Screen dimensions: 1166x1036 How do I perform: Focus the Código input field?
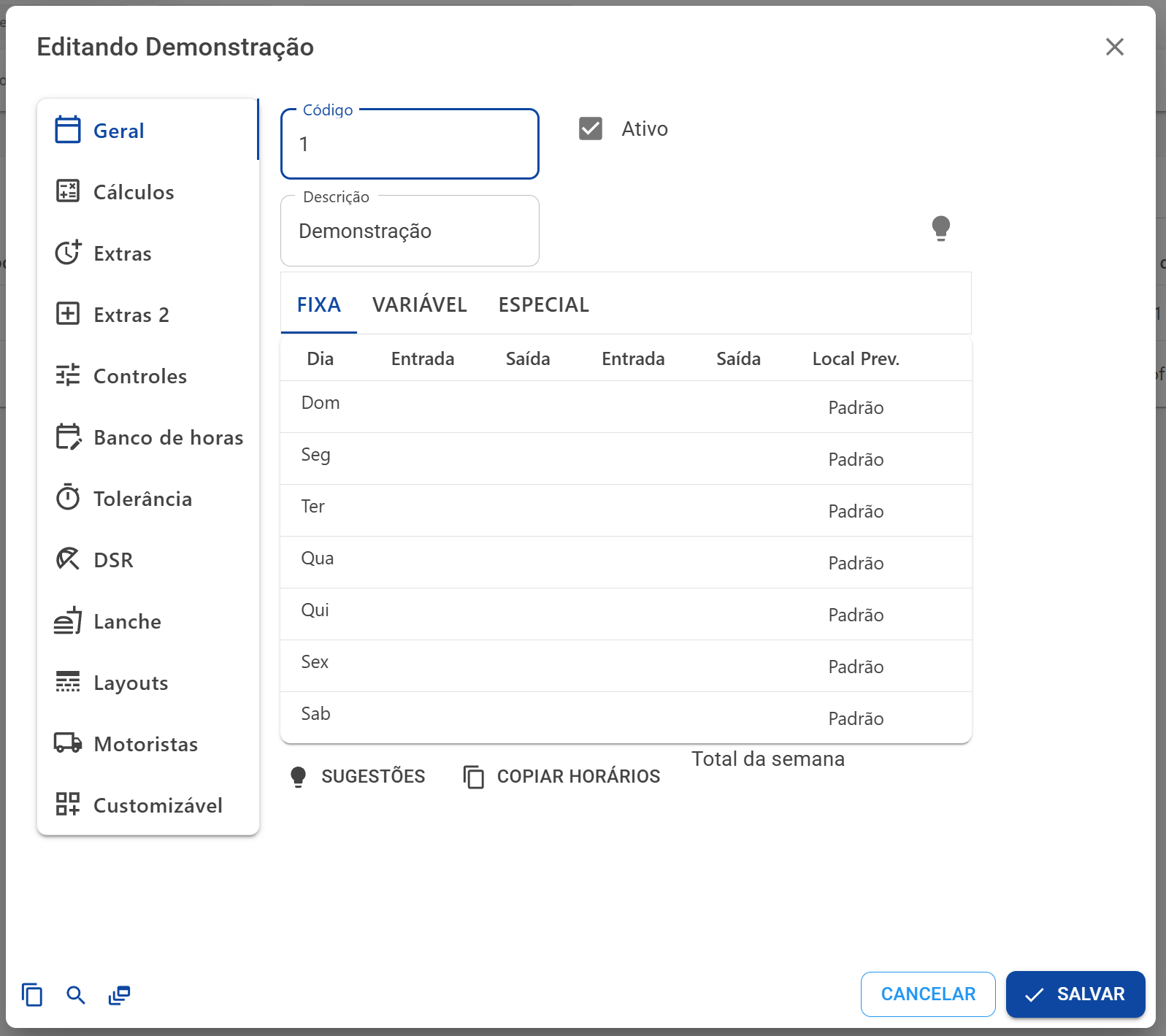point(410,144)
